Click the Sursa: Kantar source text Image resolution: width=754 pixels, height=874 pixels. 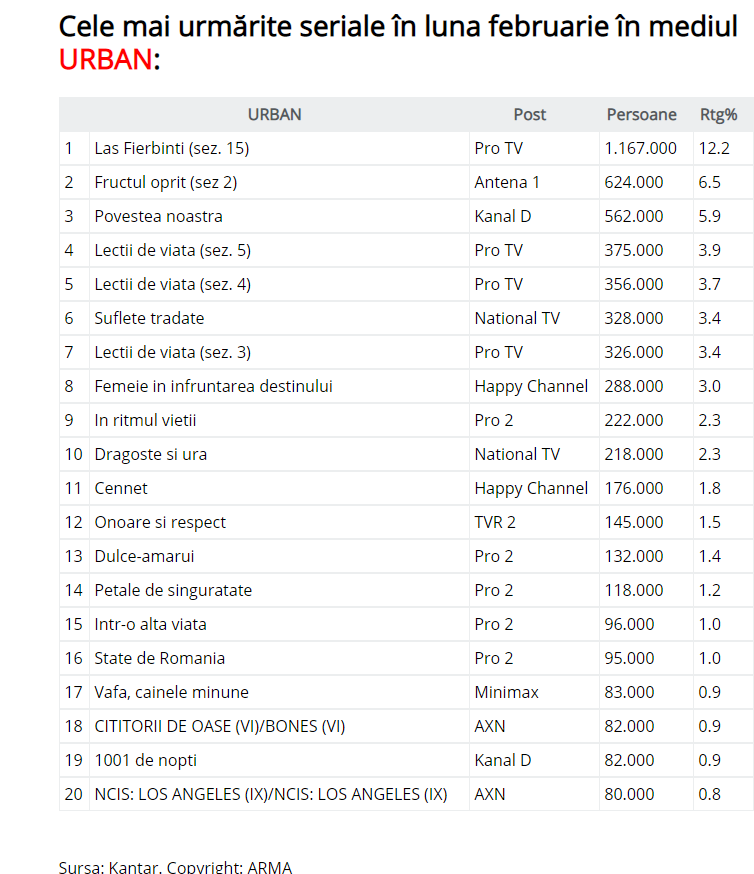(109, 866)
